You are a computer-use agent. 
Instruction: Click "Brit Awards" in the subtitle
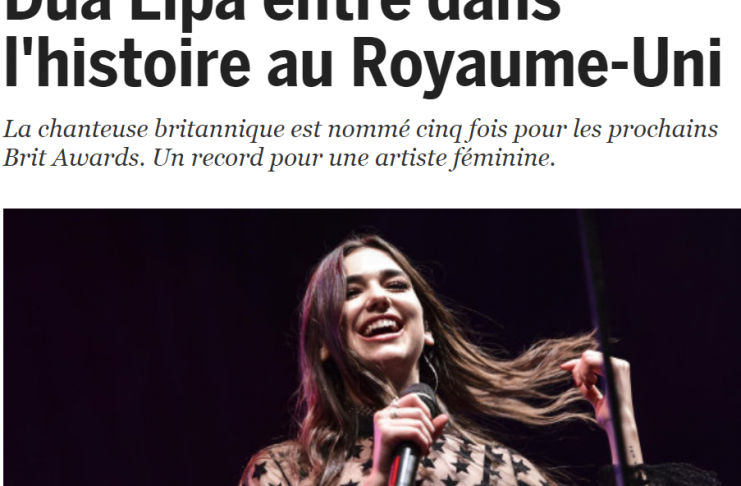coord(71,158)
